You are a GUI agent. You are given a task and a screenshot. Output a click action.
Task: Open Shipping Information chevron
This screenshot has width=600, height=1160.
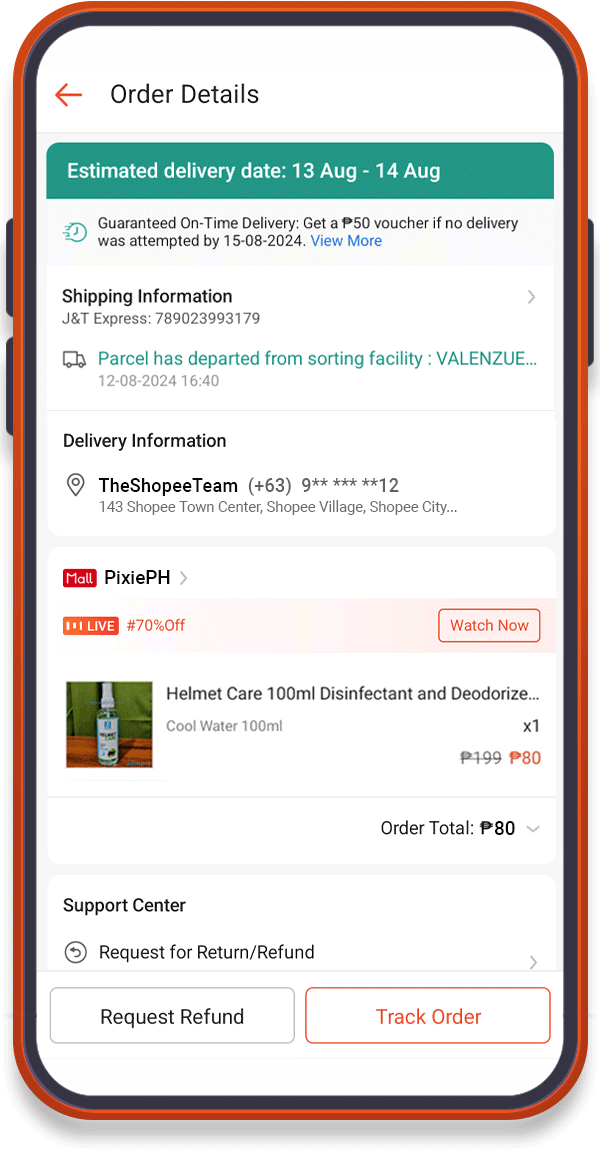pyautogui.click(x=531, y=297)
